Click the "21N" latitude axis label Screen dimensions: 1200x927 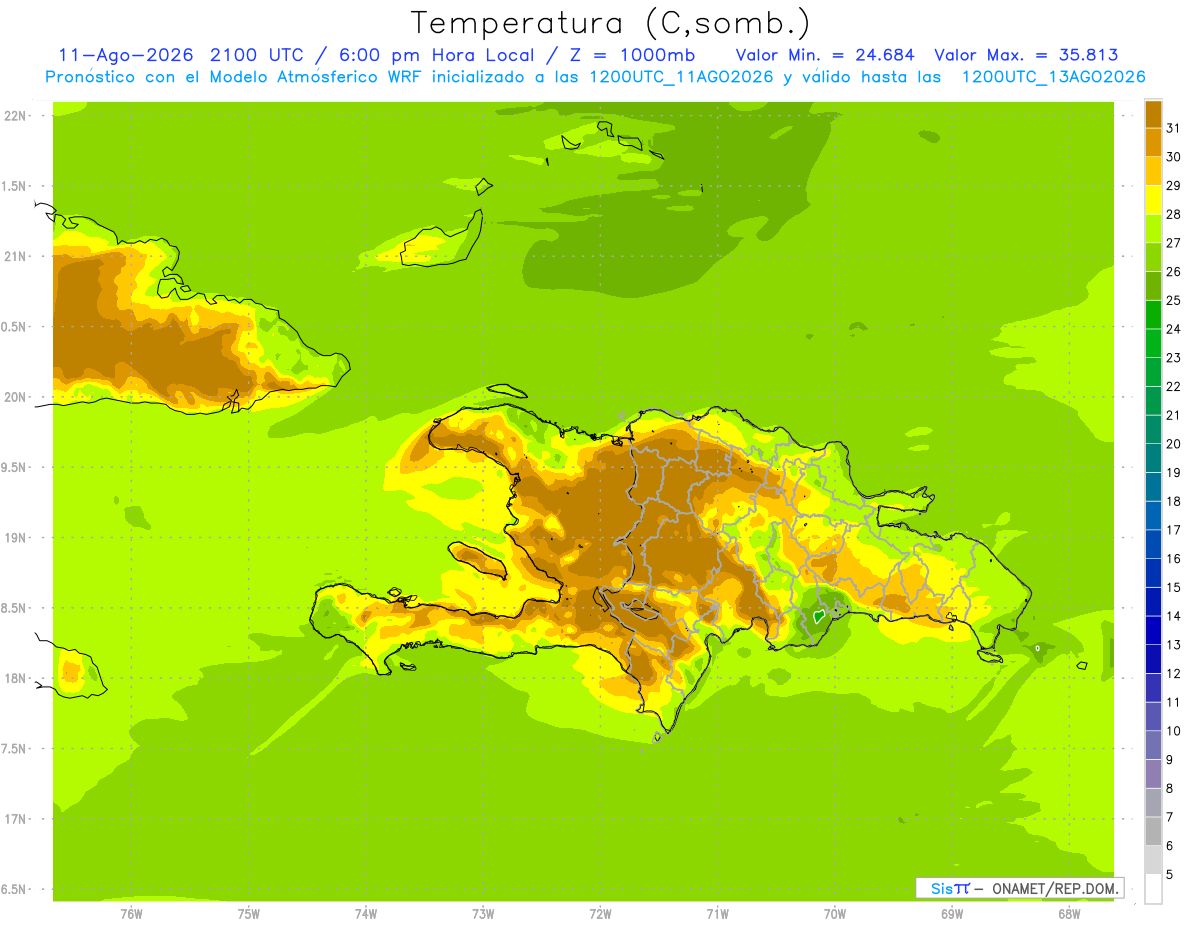click(x=15, y=256)
